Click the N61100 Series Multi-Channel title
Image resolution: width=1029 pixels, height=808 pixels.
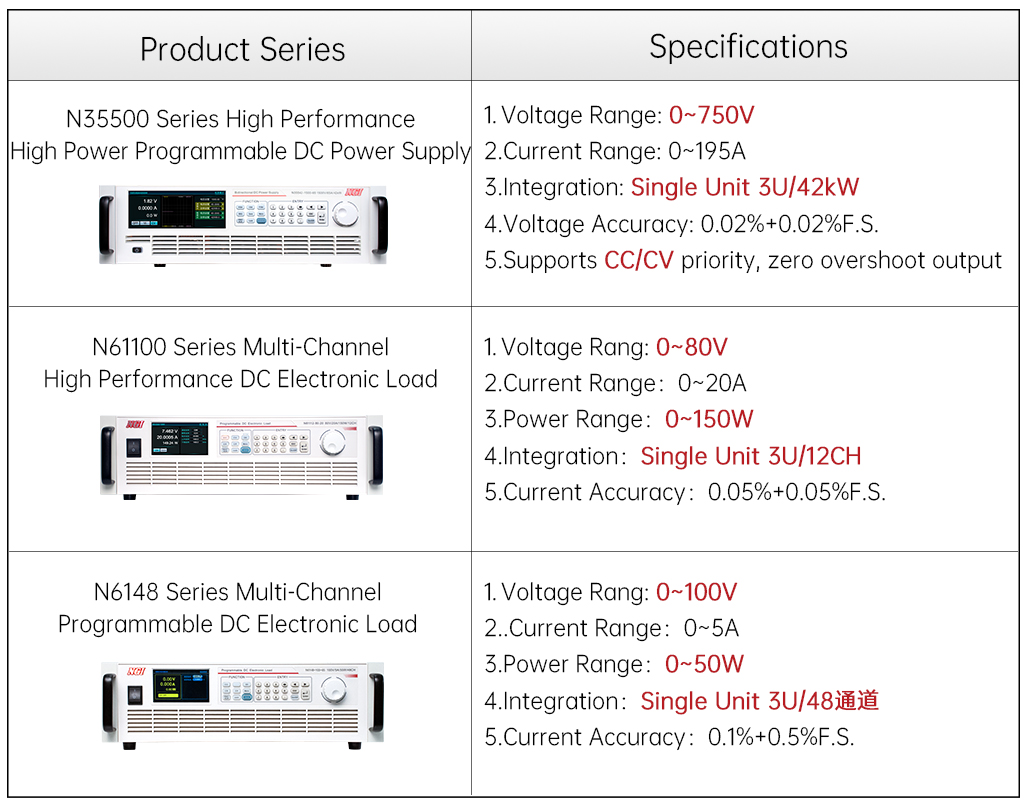click(240, 347)
